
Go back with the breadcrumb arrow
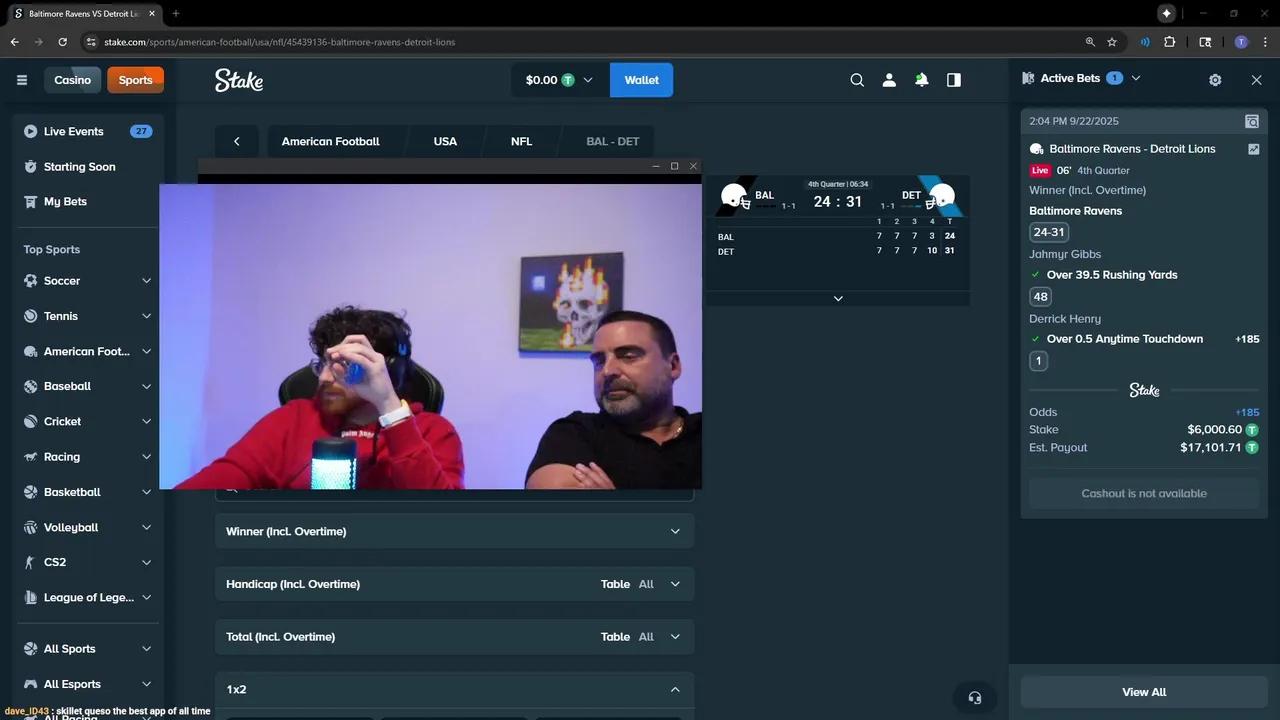pos(237,141)
